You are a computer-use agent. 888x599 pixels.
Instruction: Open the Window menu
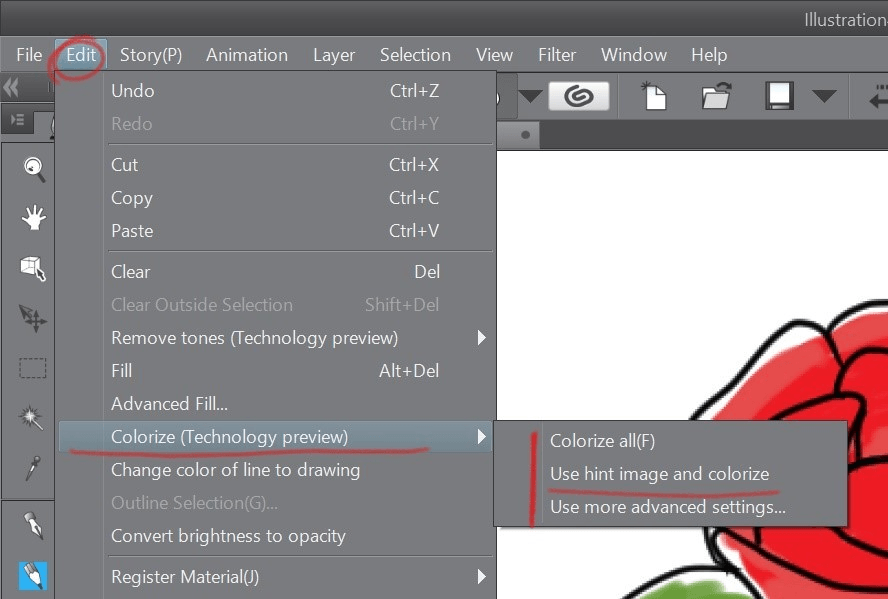pos(634,55)
